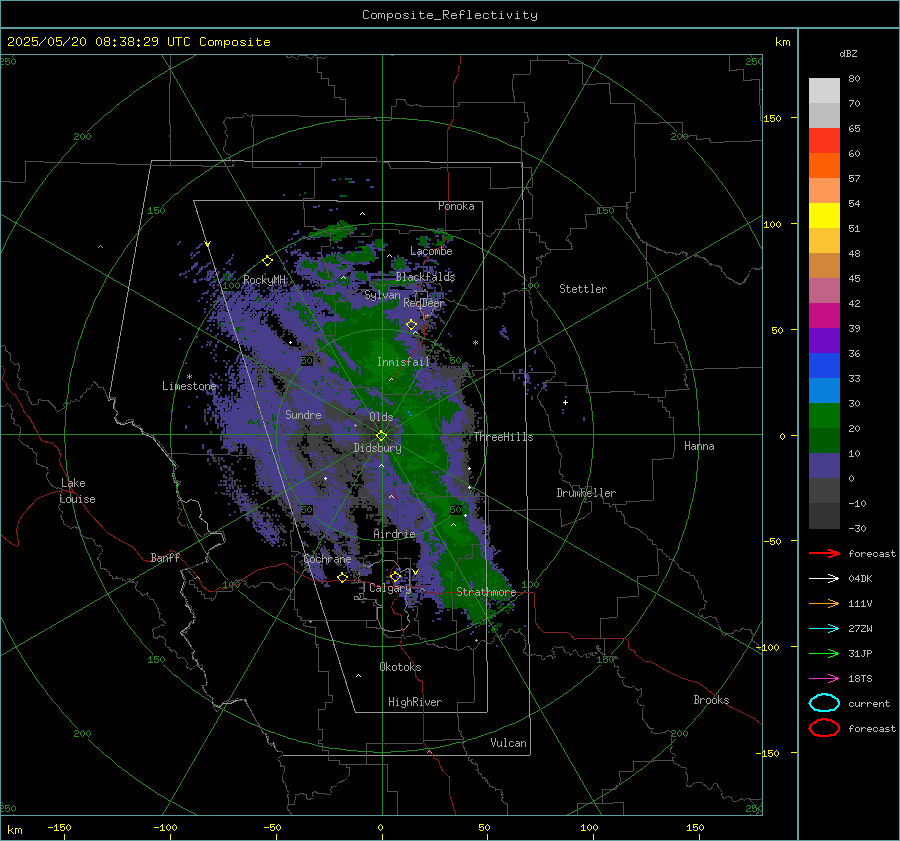Click the -30 dBZ value in legend
The image size is (900, 841).
tap(857, 528)
